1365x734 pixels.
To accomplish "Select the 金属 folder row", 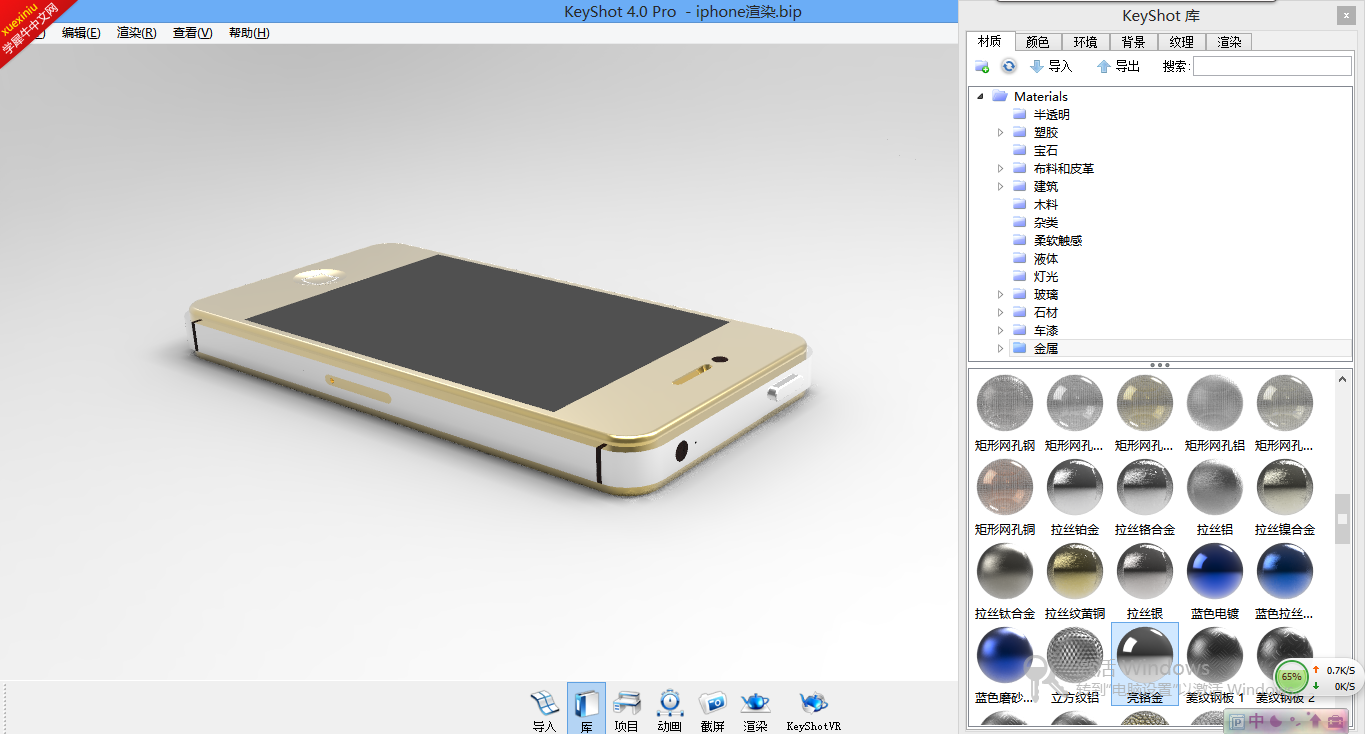I will [x=1180, y=348].
